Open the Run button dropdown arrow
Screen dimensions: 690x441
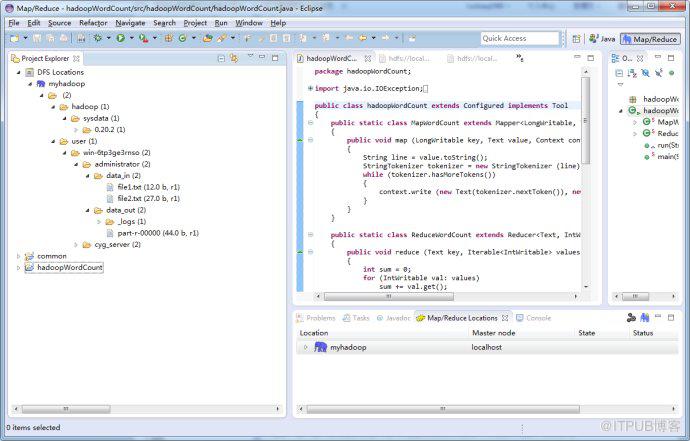tap(132, 38)
